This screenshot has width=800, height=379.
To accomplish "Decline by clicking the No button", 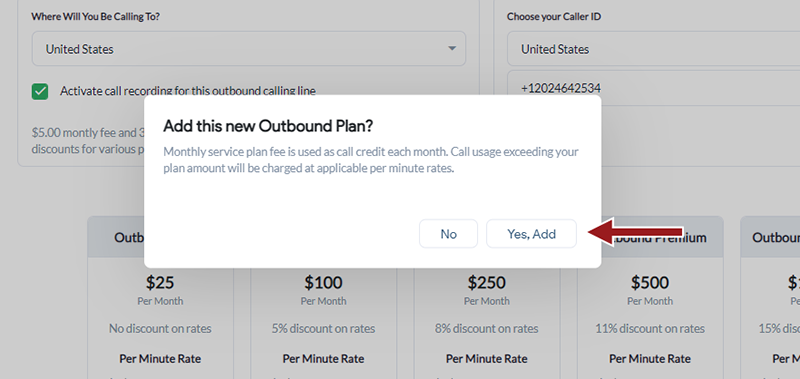I will point(448,234).
